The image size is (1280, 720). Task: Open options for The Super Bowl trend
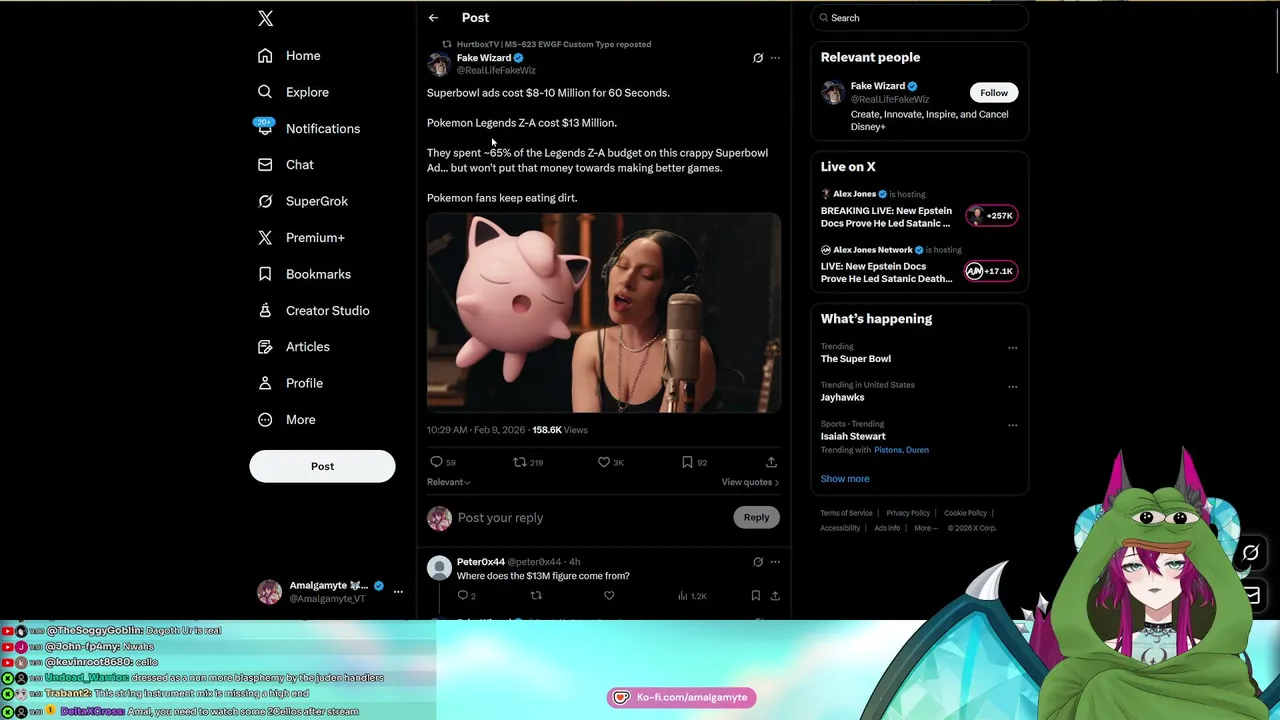(1013, 348)
